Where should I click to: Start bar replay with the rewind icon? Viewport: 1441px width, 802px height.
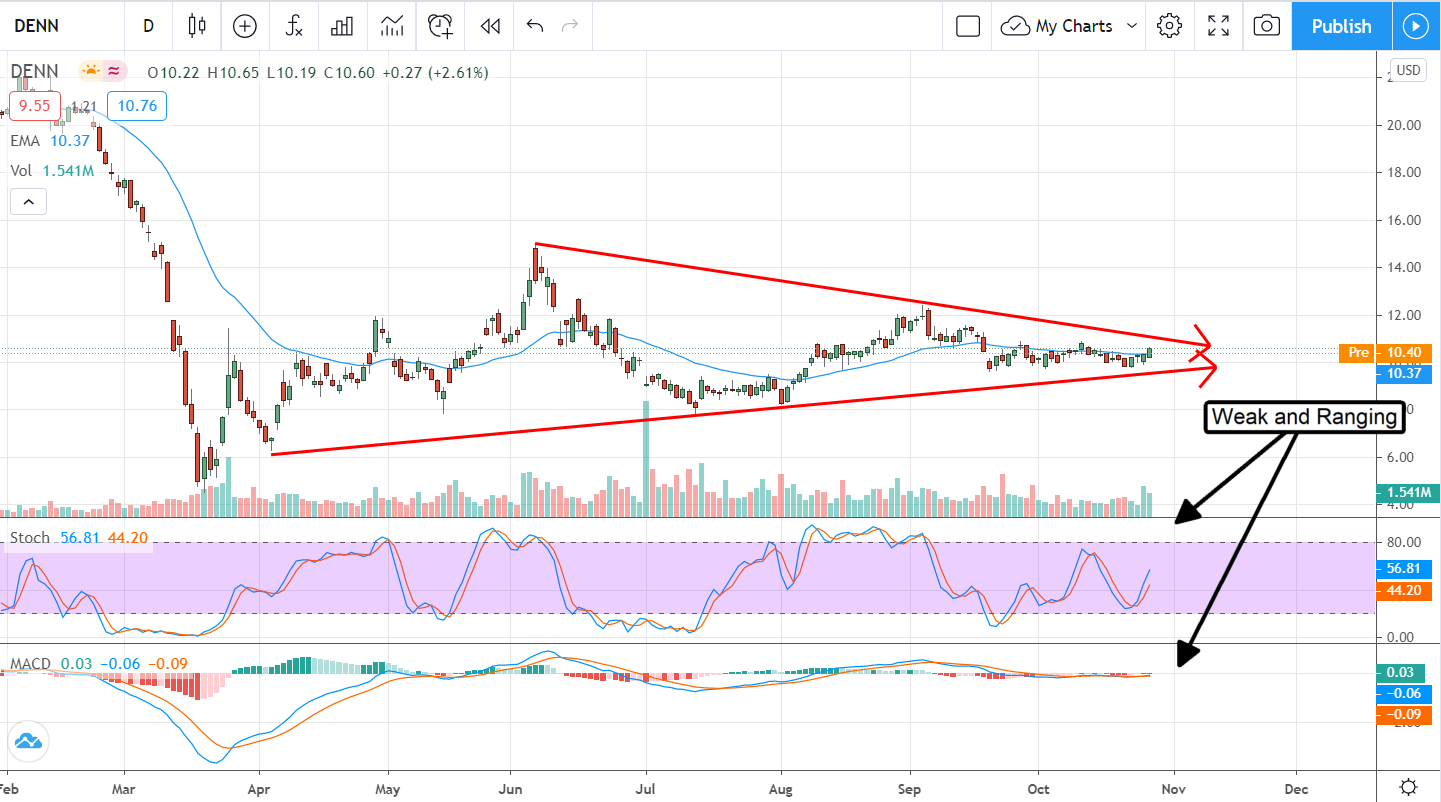490,26
